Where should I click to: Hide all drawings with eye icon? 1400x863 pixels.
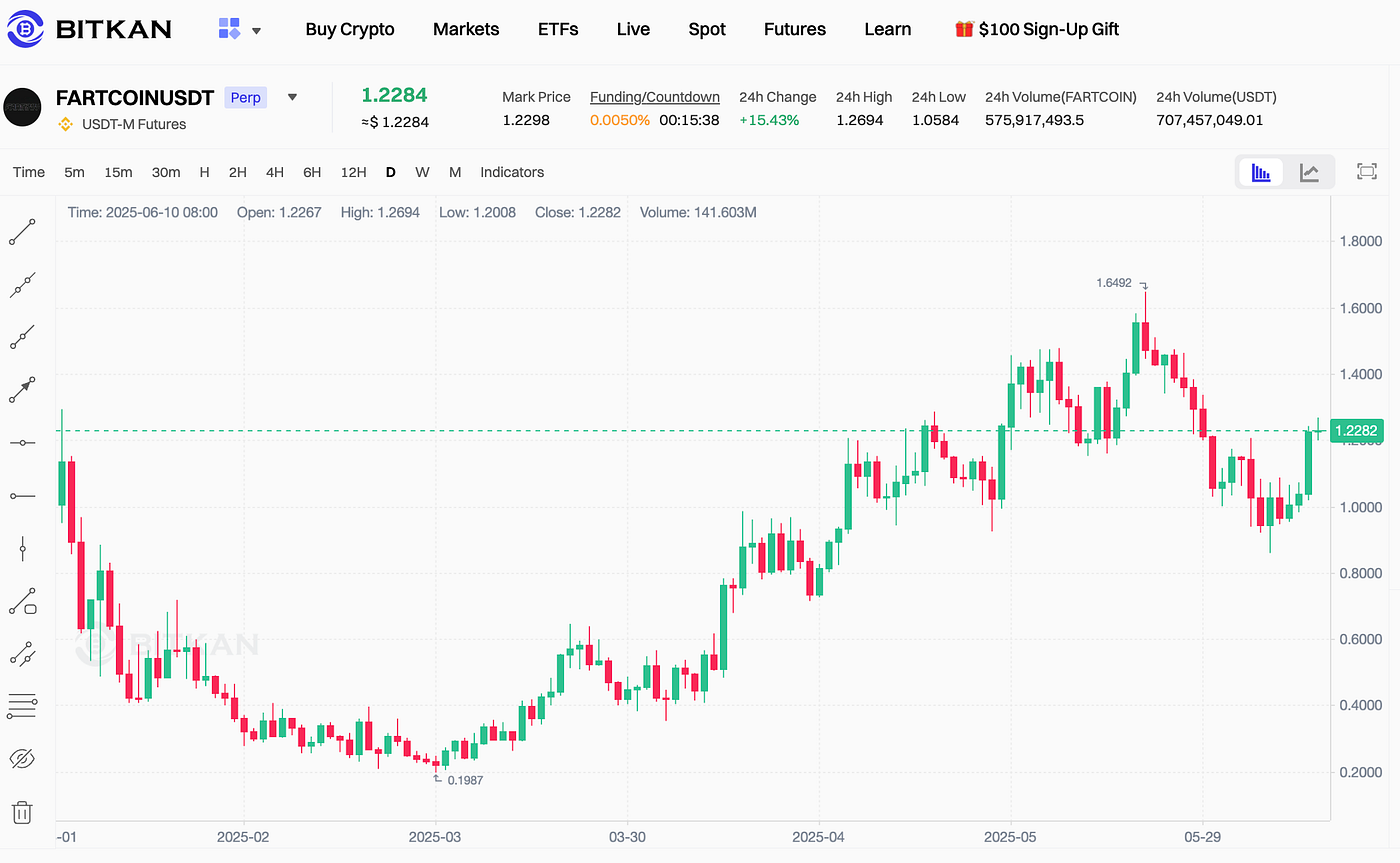[22, 759]
